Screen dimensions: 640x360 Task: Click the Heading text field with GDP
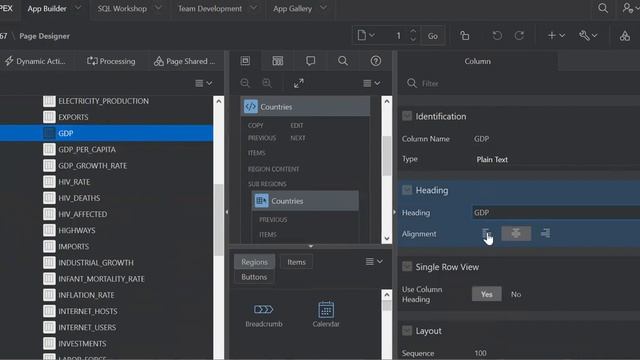[x=556, y=212]
